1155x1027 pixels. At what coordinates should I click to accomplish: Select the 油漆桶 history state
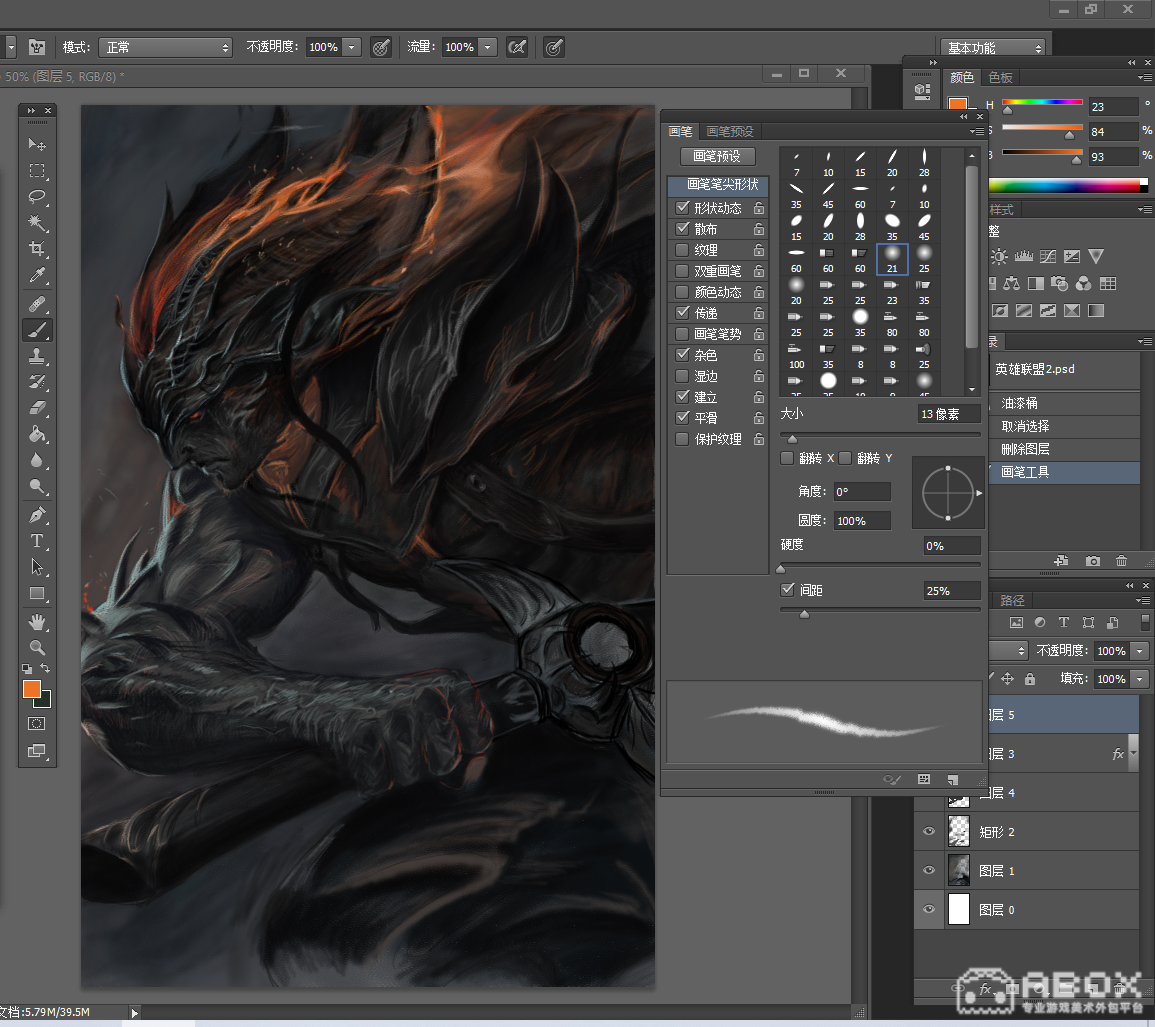click(1064, 403)
